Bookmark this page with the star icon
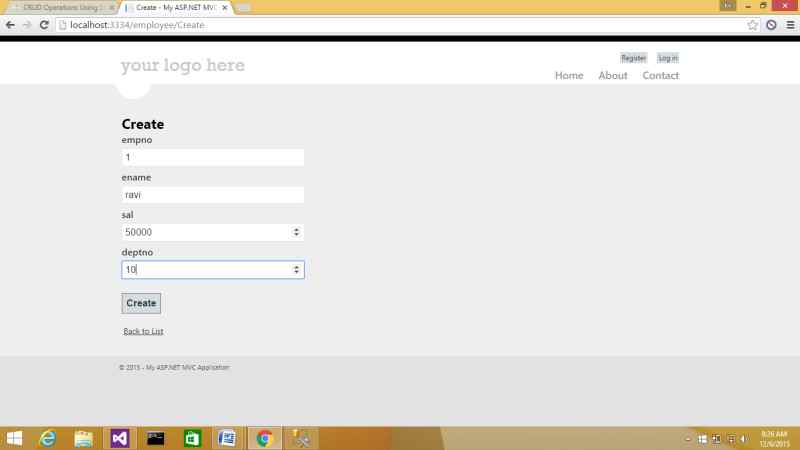The image size is (800, 450). coord(753,25)
